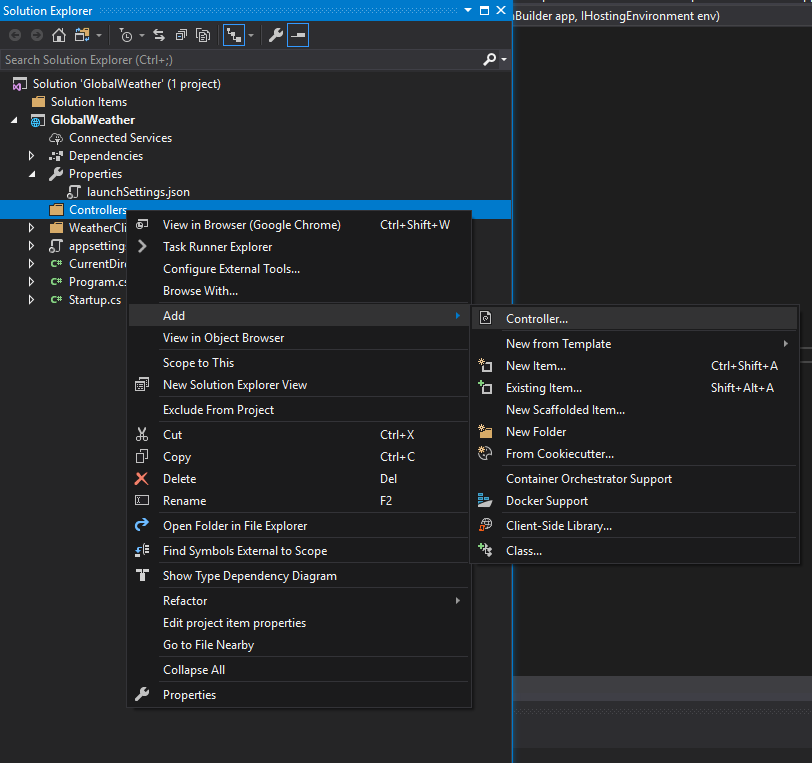The image size is (812, 763).
Task: Open the Window Position dropdown in the title bar
Action: 468,10
